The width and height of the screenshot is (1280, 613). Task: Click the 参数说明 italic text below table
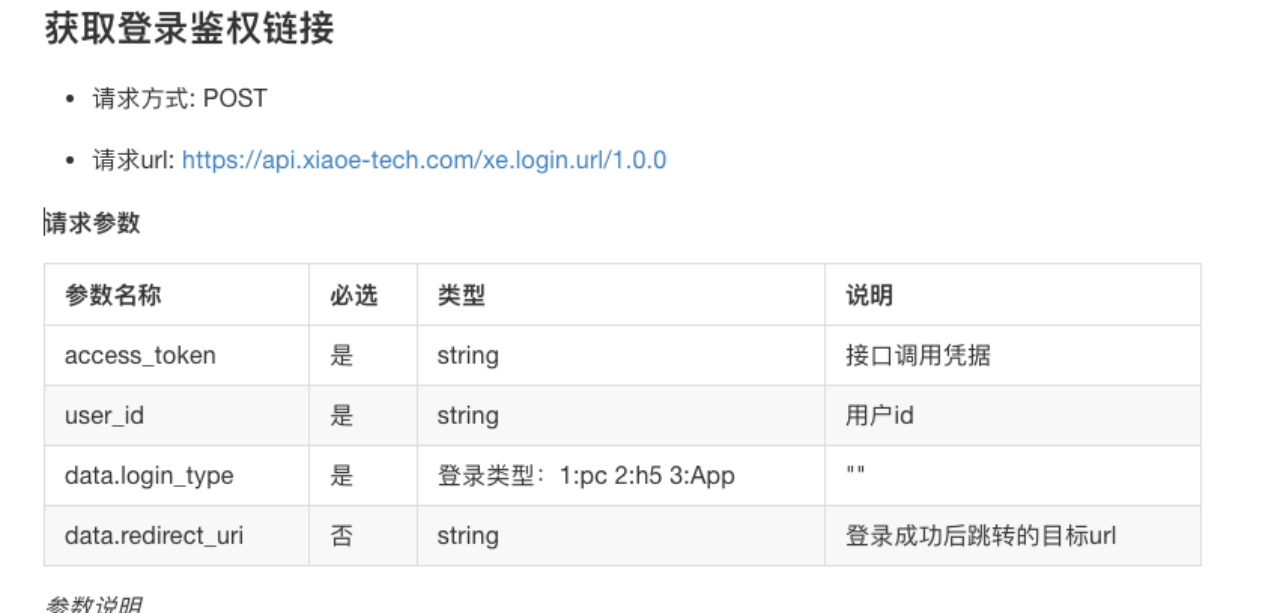[93, 604]
